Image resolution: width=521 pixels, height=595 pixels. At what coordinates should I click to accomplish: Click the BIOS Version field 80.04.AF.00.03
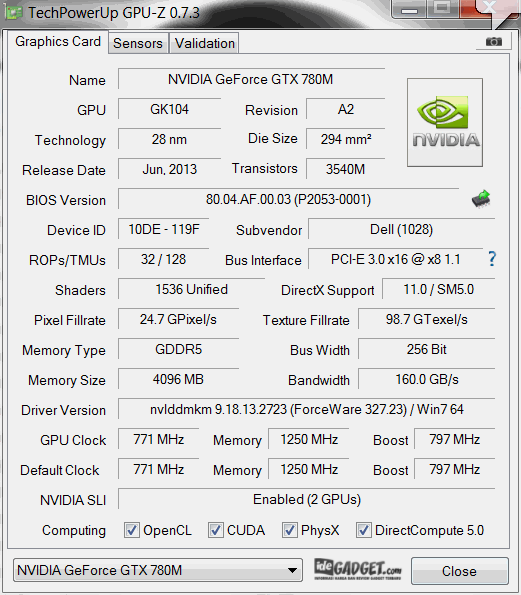(x=288, y=199)
